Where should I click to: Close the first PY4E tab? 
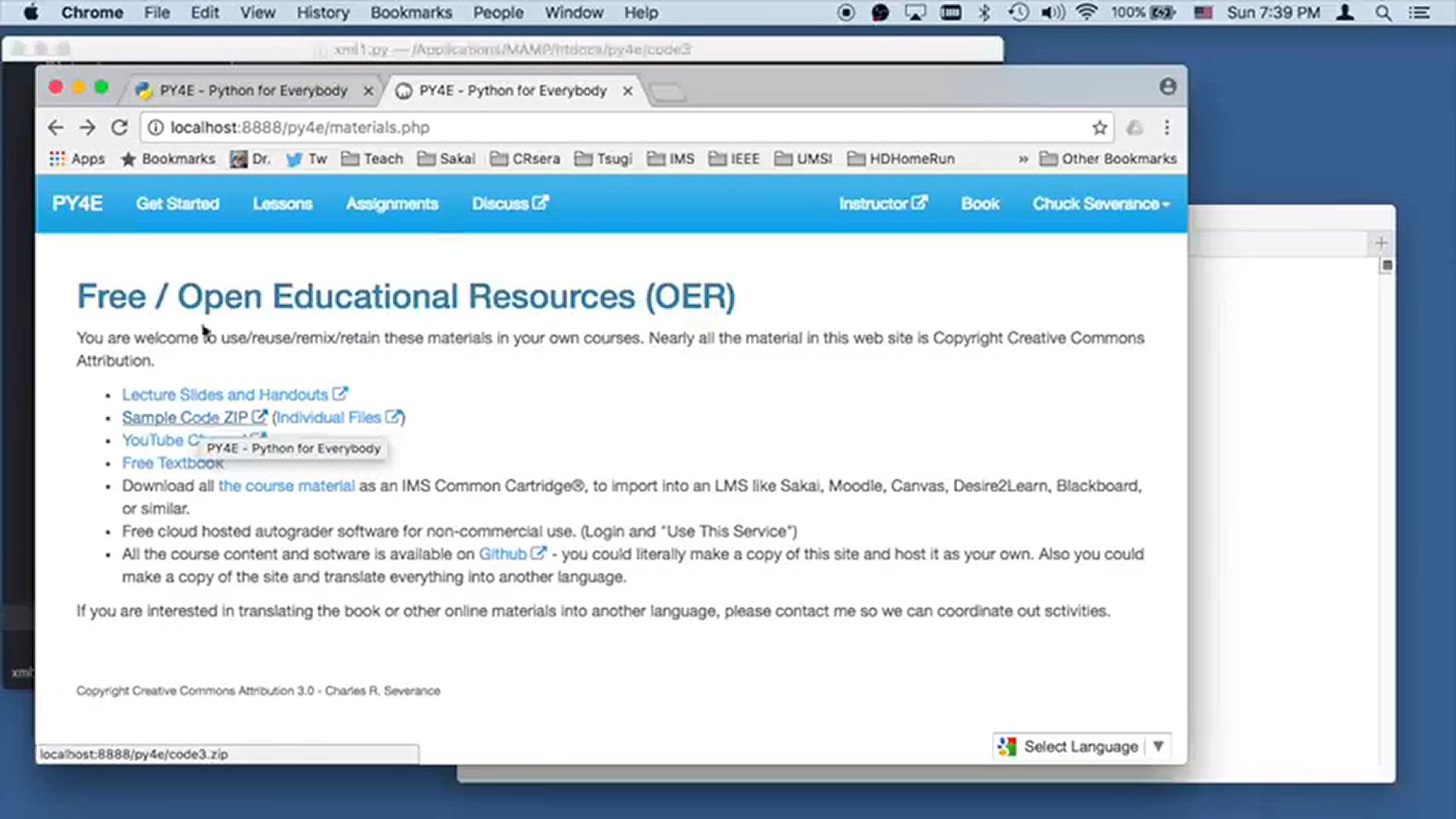click(369, 91)
